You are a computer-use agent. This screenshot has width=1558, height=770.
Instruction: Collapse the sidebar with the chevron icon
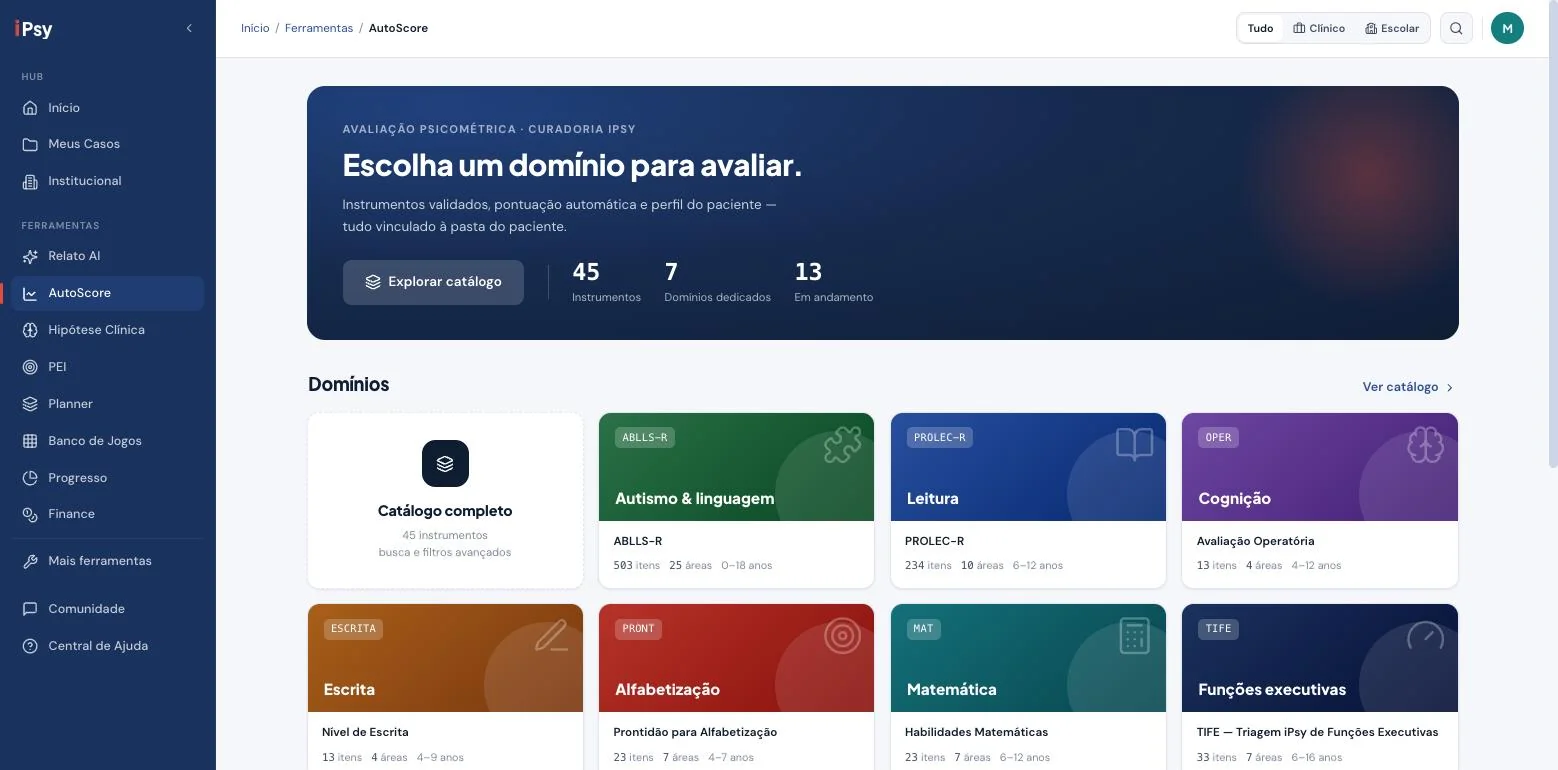point(189,29)
